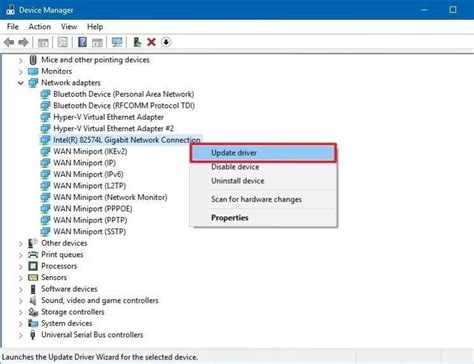Choose Scan for hardware changes
Viewport: 474px width, 364px height.
(x=263, y=199)
